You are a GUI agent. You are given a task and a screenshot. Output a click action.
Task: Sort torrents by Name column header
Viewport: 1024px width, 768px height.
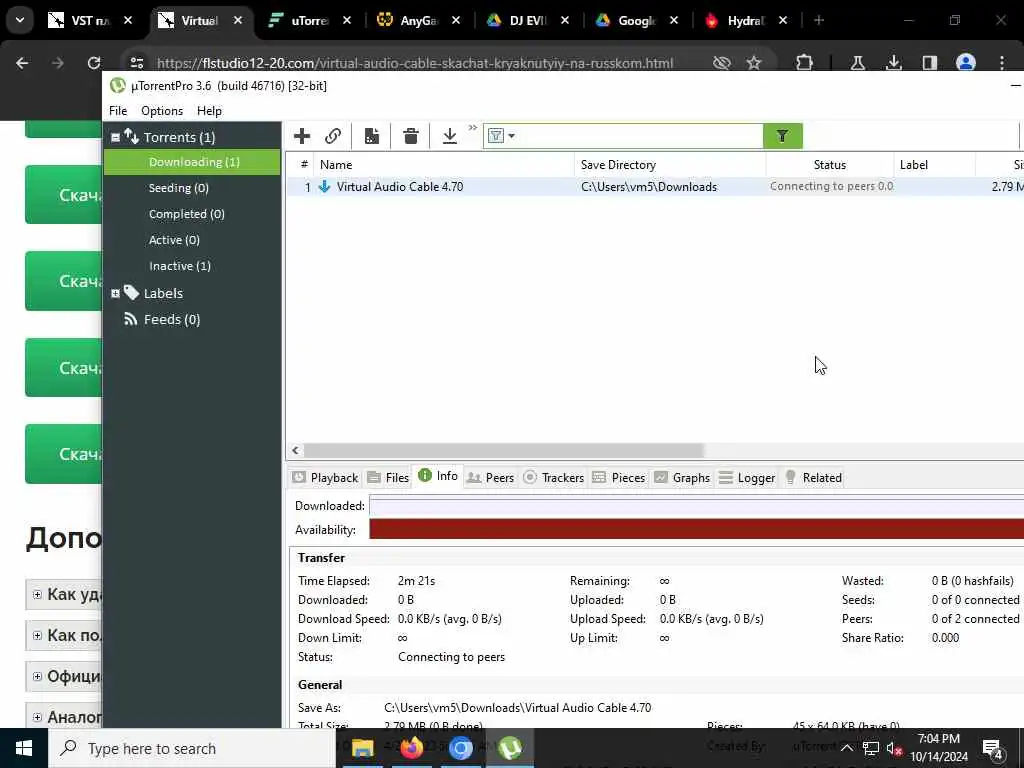[x=444, y=165]
